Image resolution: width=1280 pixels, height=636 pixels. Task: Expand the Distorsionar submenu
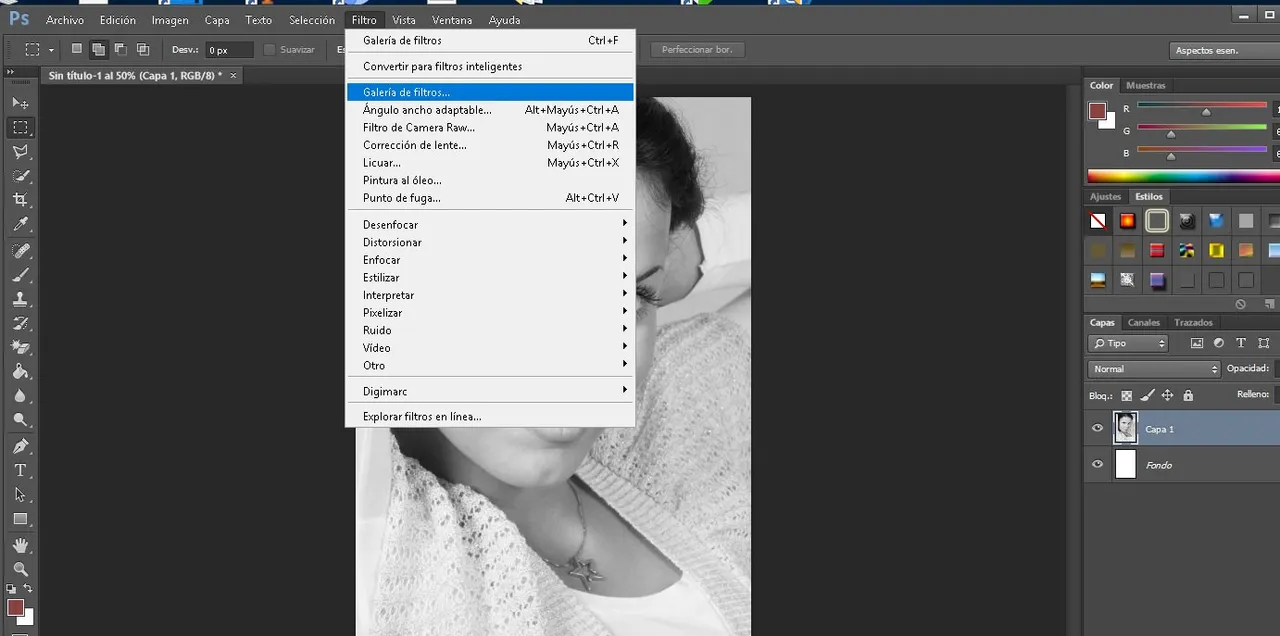point(490,242)
